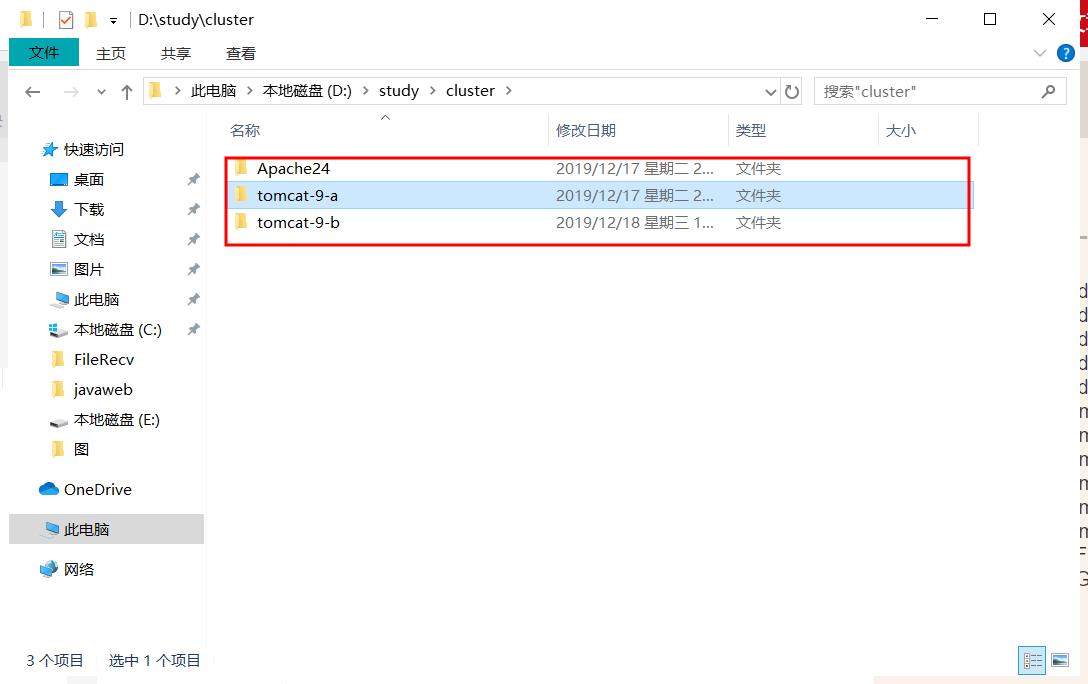Click the blue 下载 arrow icon
This screenshot has height=684, width=1088.
(59, 209)
